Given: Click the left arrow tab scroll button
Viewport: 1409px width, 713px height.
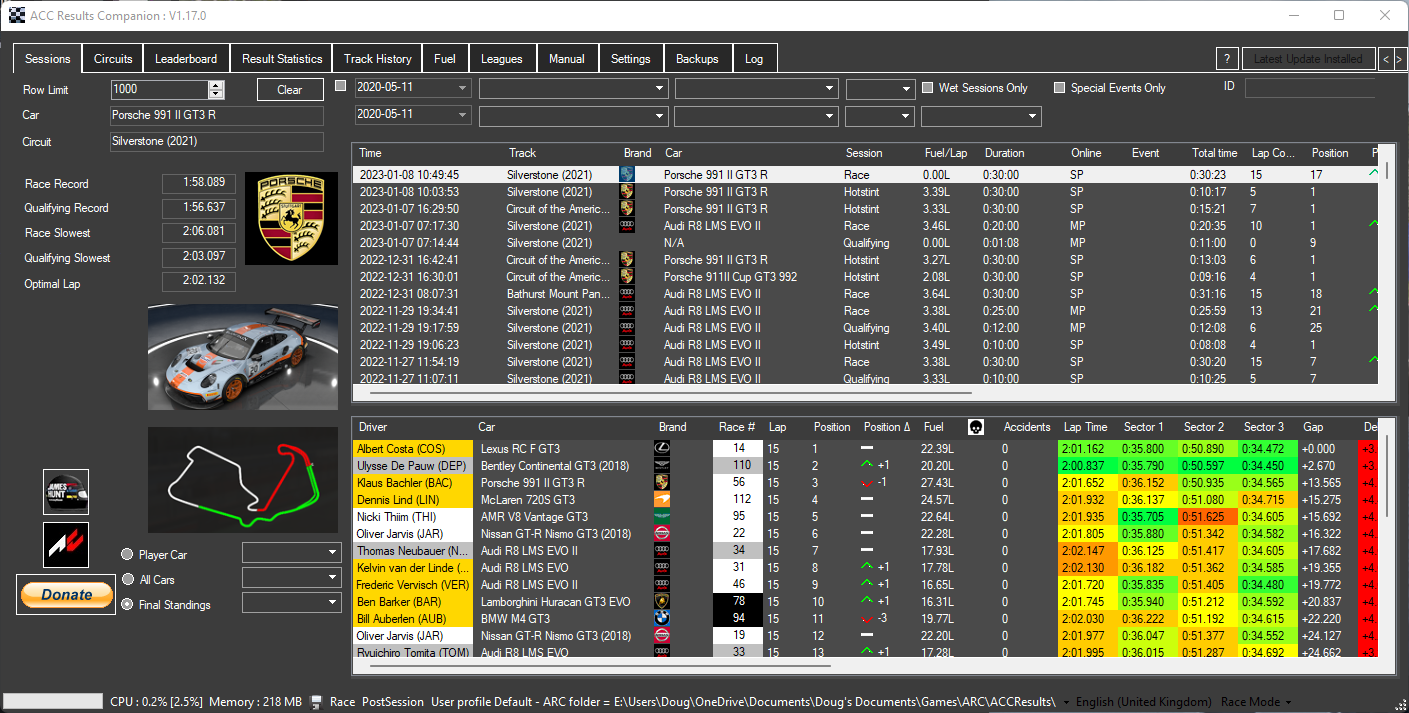Looking at the screenshot, I should pyautogui.click(x=1386, y=59).
